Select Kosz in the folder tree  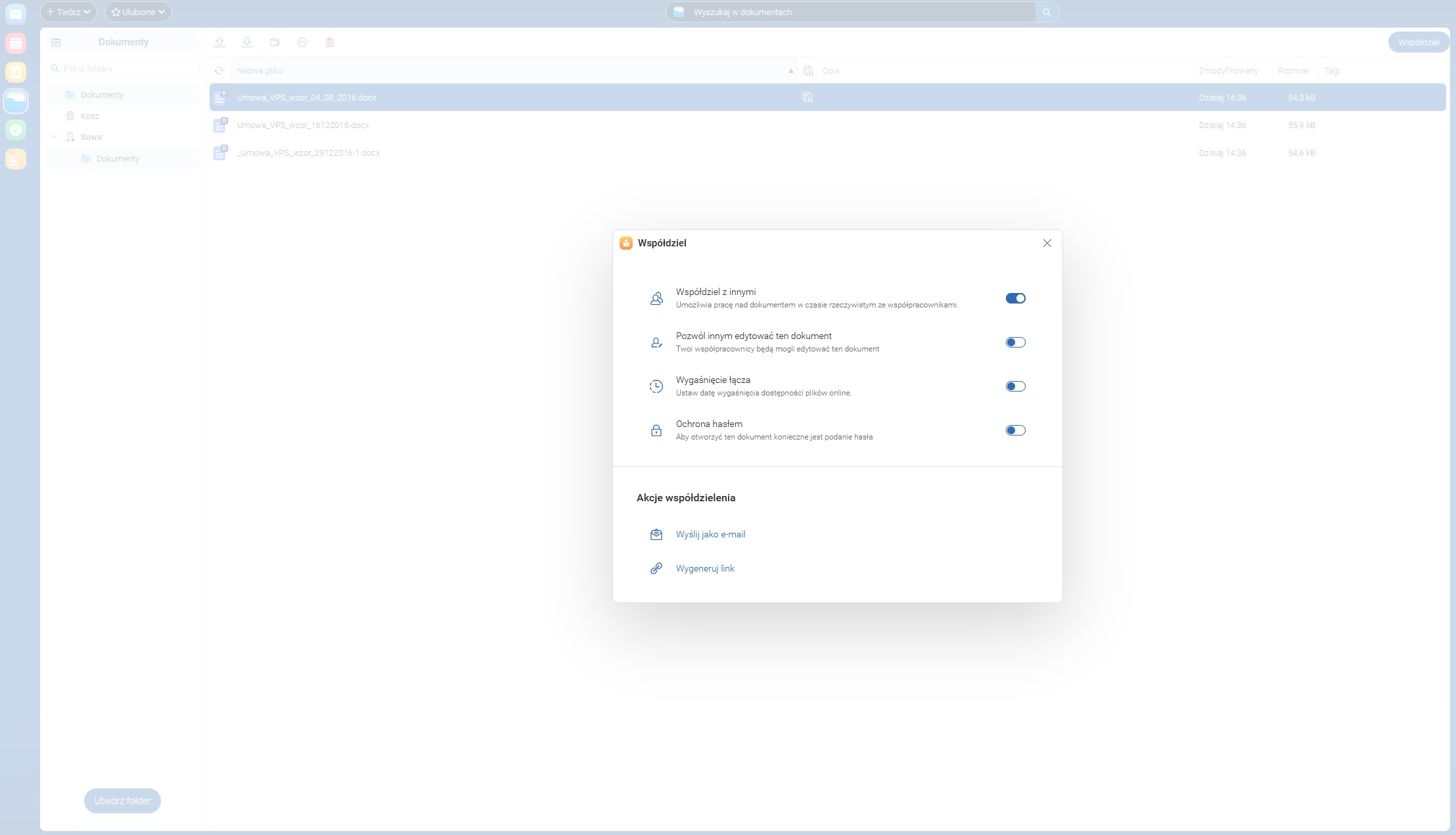click(90, 116)
